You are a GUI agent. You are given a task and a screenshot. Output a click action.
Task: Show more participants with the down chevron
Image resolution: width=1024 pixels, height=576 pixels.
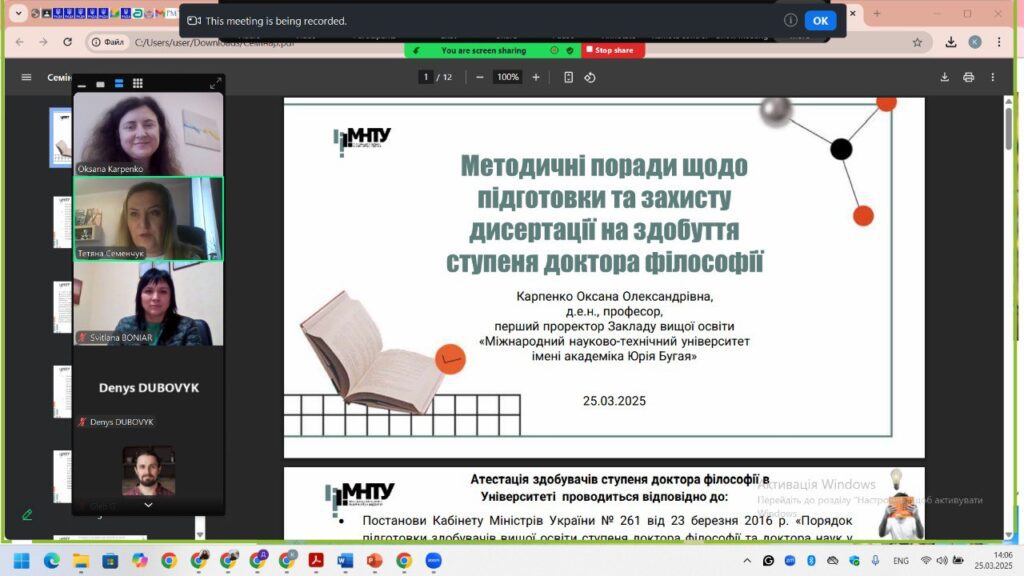pyautogui.click(x=148, y=505)
